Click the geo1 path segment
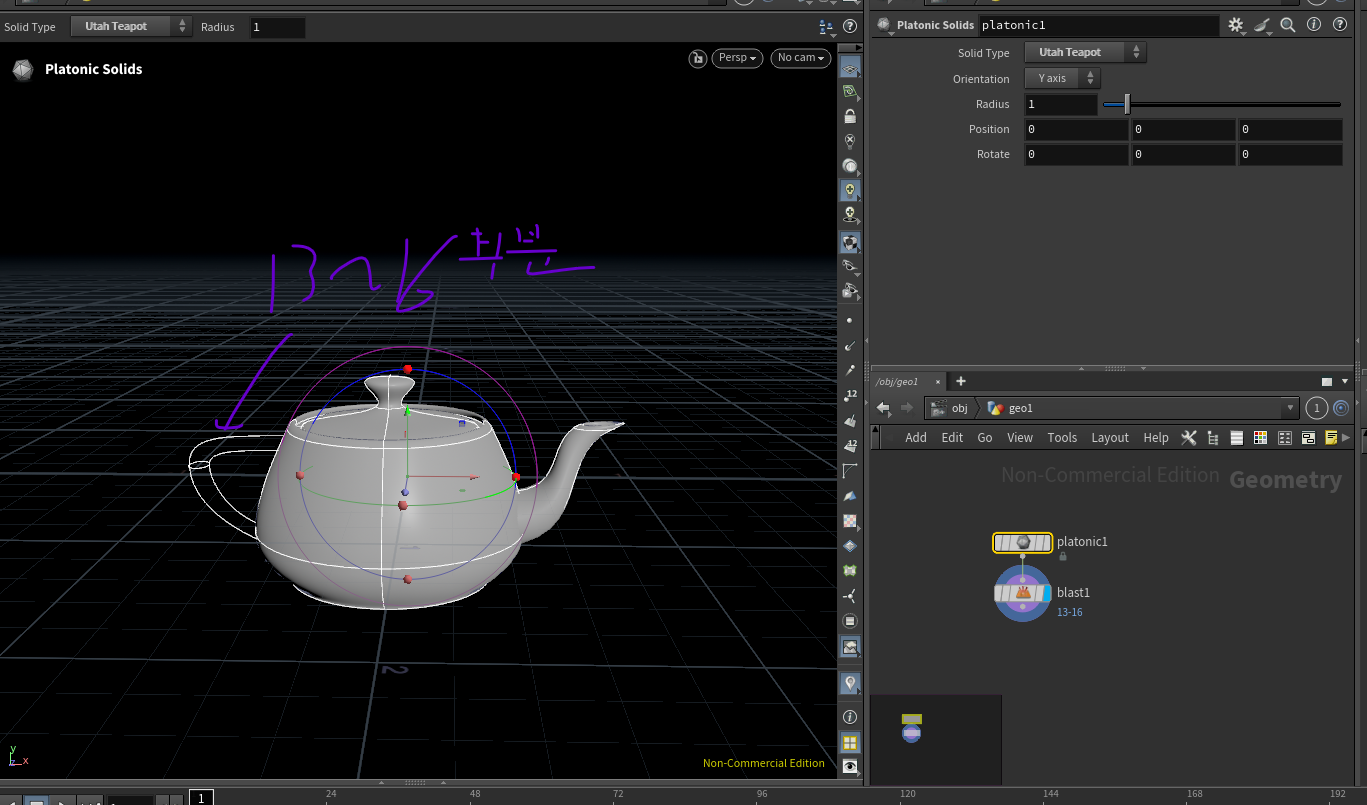Image resolution: width=1367 pixels, height=805 pixels. 1010,408
